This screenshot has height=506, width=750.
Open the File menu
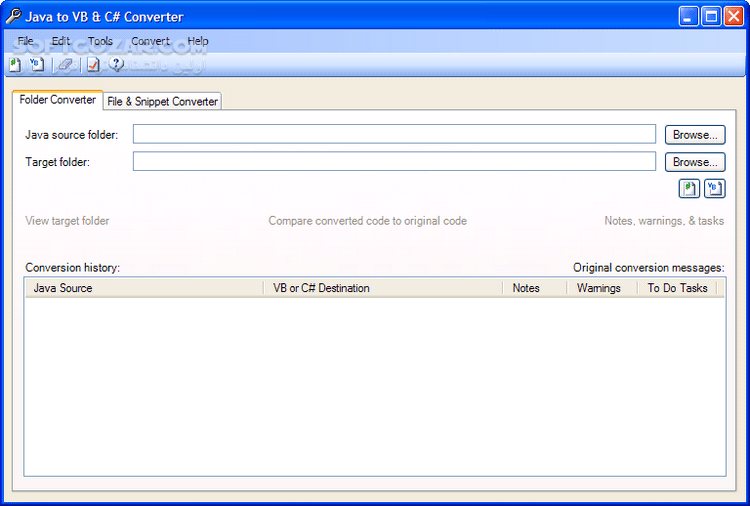pos(25,41)
